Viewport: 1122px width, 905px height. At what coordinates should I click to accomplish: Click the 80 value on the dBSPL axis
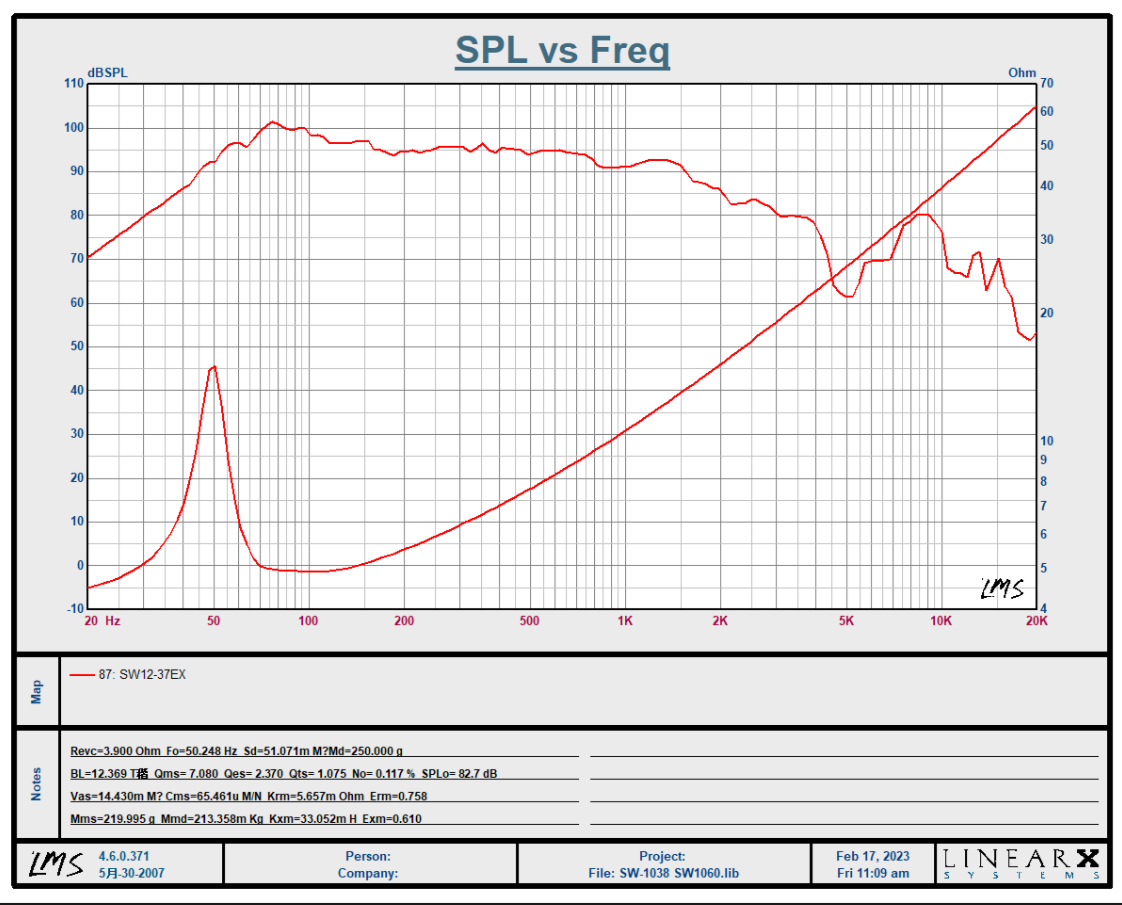[x=77, y=215]
